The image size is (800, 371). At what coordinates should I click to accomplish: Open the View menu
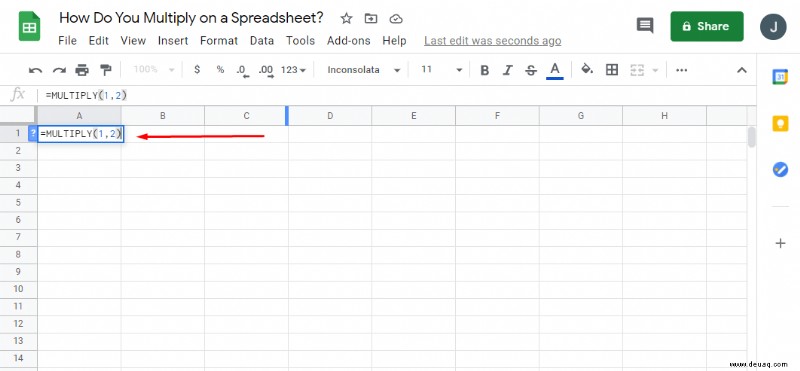[133, 40]
